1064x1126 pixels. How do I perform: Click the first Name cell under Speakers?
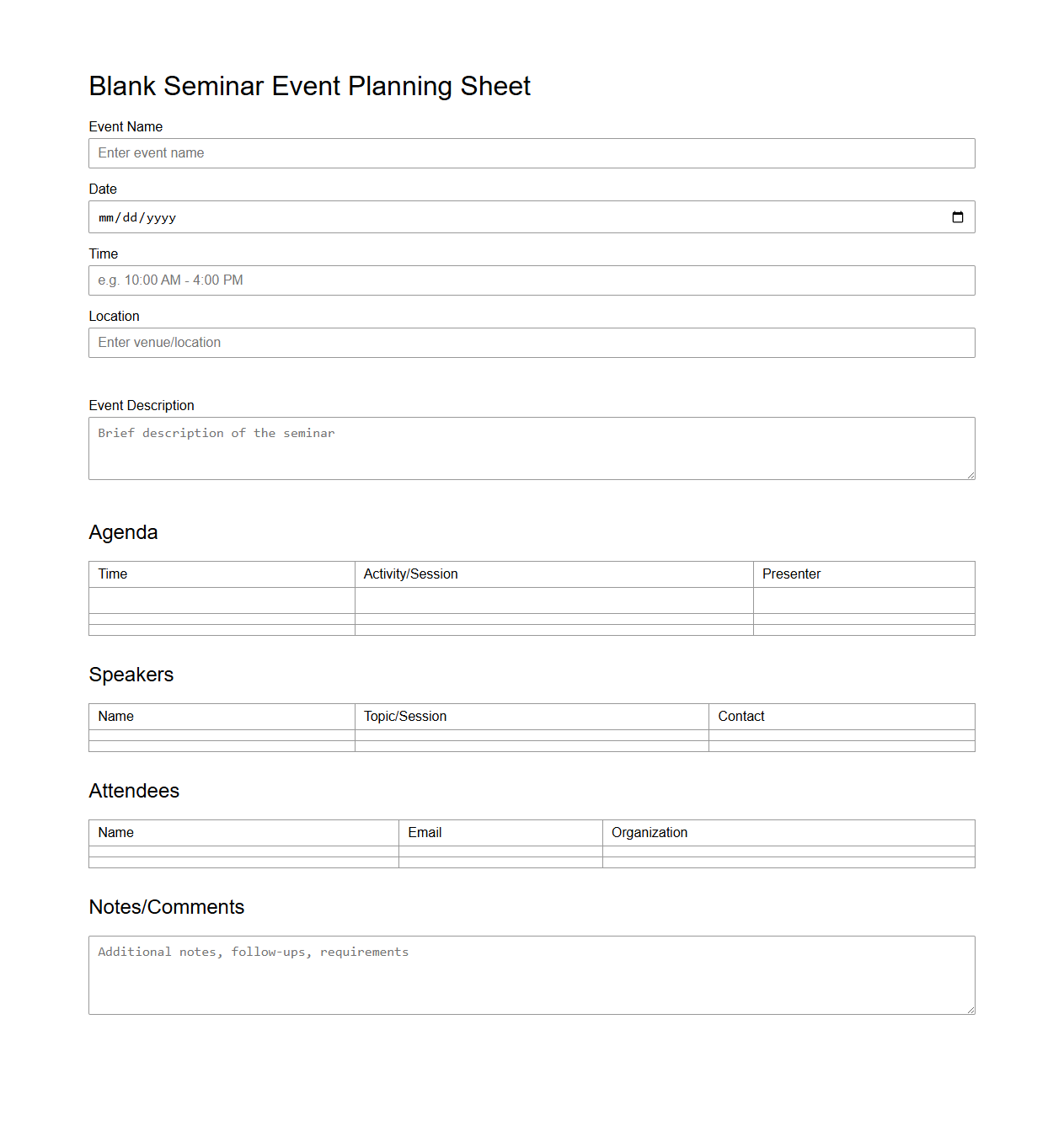pos(222,735)
